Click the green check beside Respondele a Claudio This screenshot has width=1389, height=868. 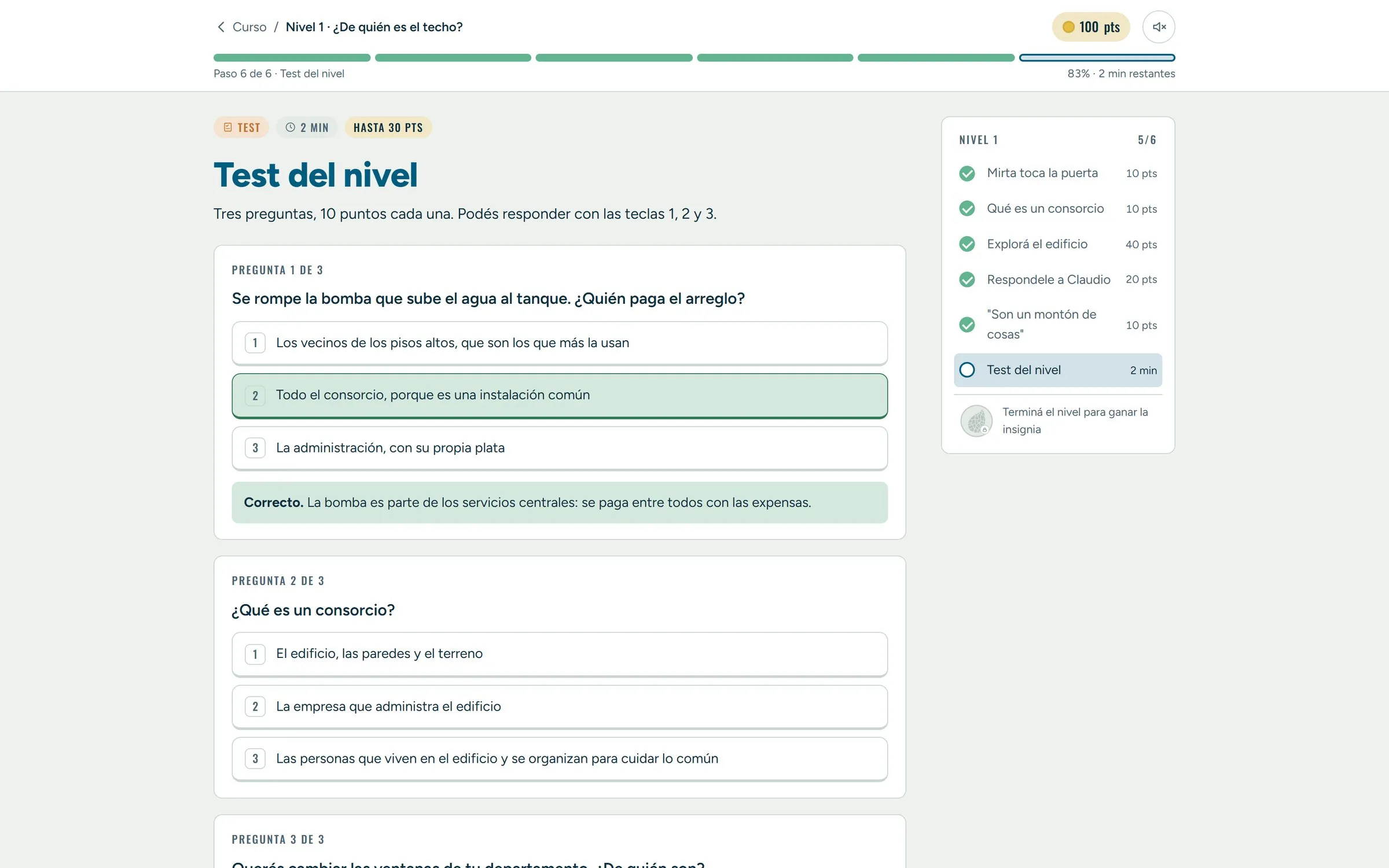pyautogui.click(x=967, y=279)
